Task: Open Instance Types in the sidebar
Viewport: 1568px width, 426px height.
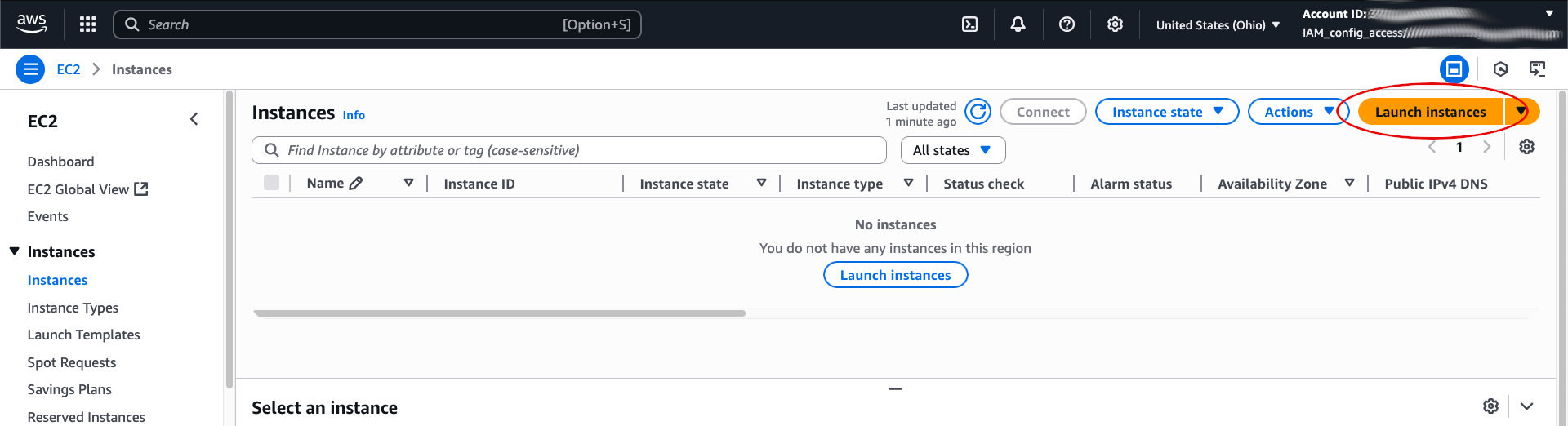Action: point(73,308)
